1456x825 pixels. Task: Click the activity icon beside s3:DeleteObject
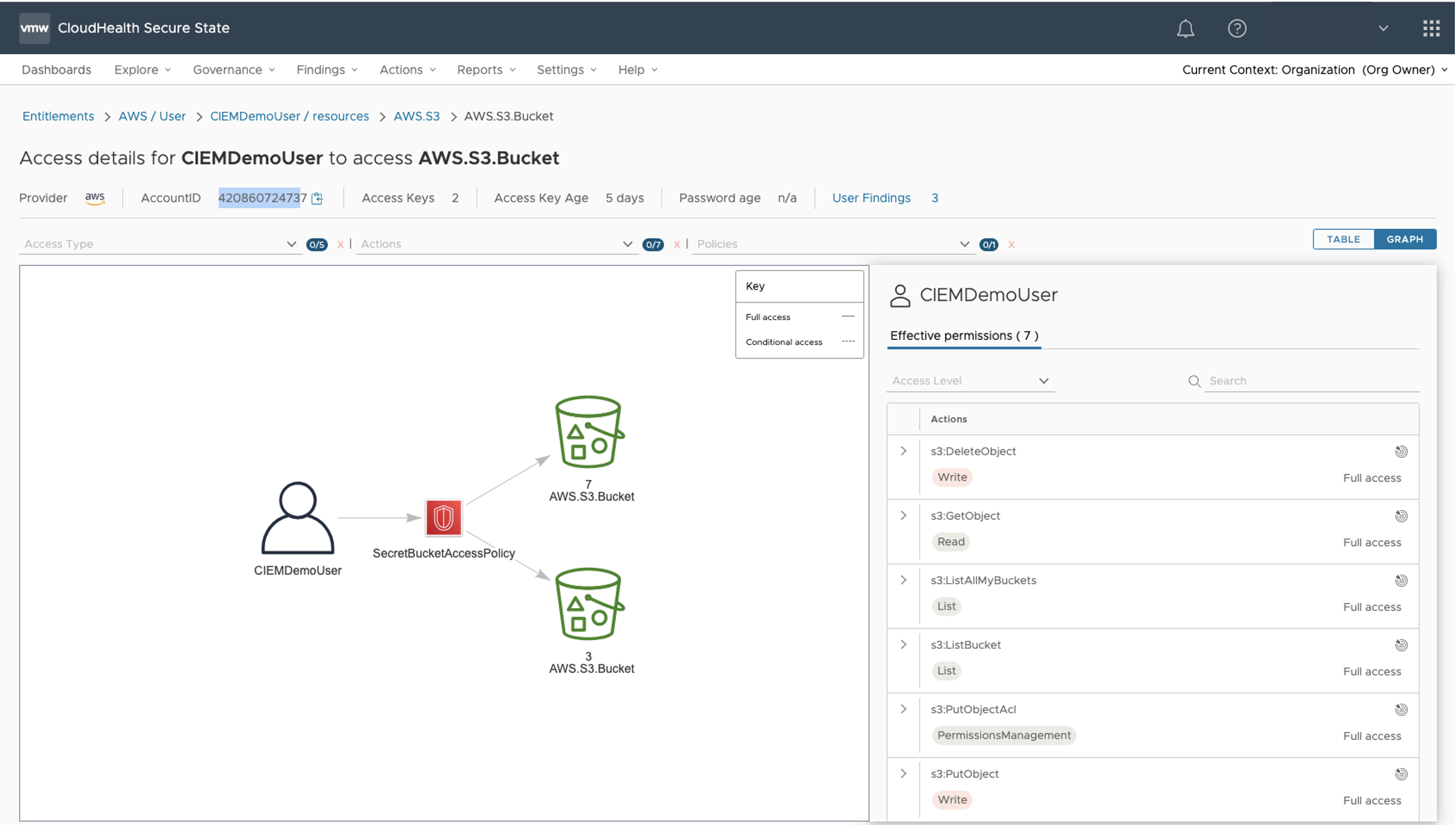point(1401,452)
